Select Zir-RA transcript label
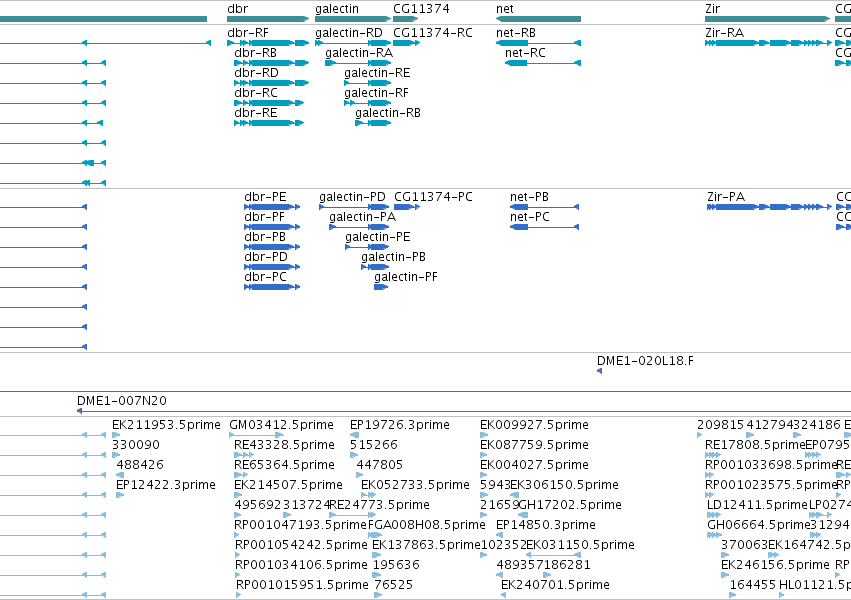The image size is (851, 600). [x=725, y=33]
